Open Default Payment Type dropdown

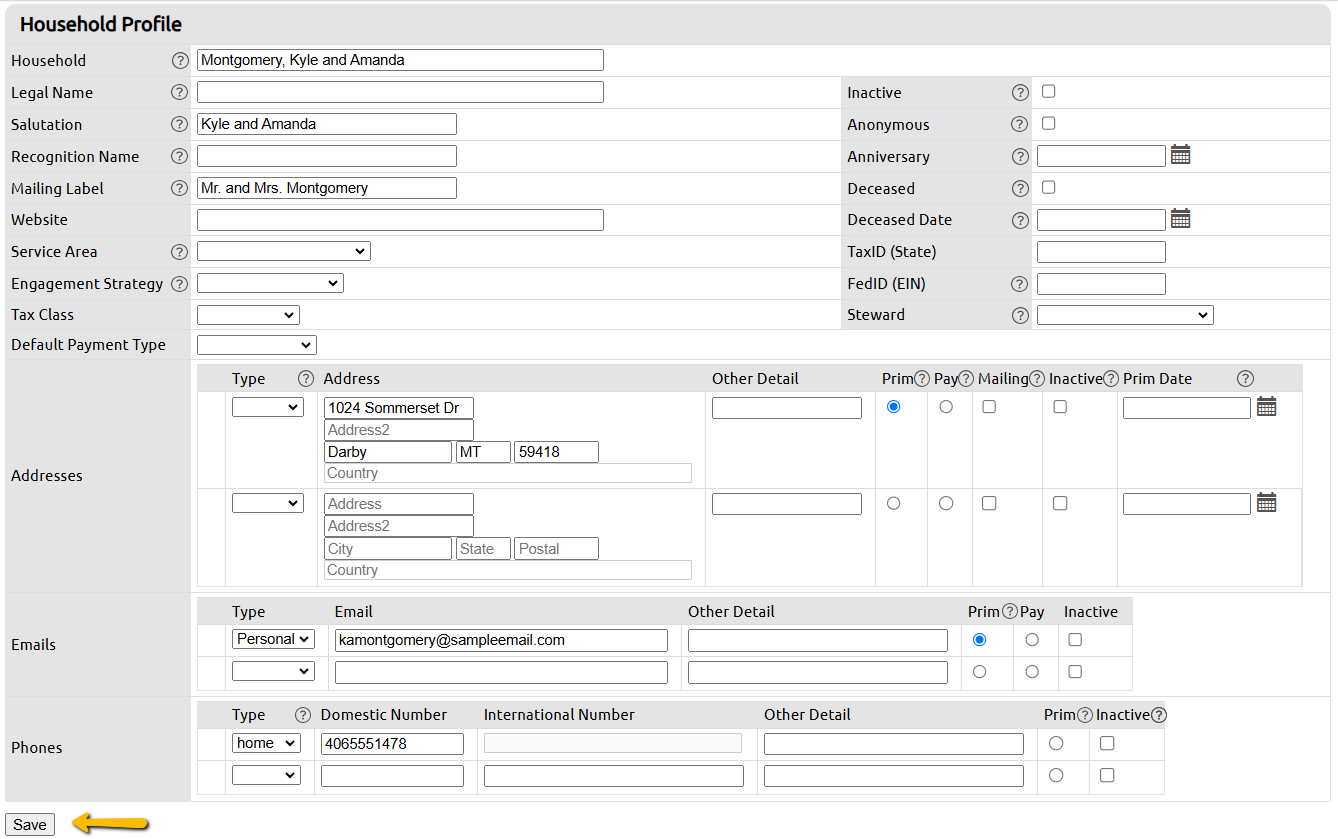coord(257,345)
